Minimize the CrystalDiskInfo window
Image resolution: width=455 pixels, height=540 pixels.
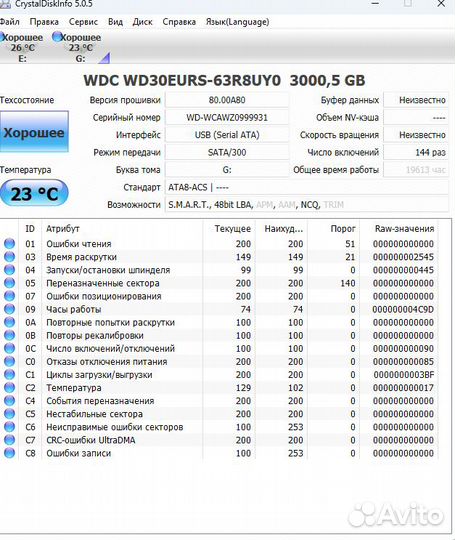[375, 4]
